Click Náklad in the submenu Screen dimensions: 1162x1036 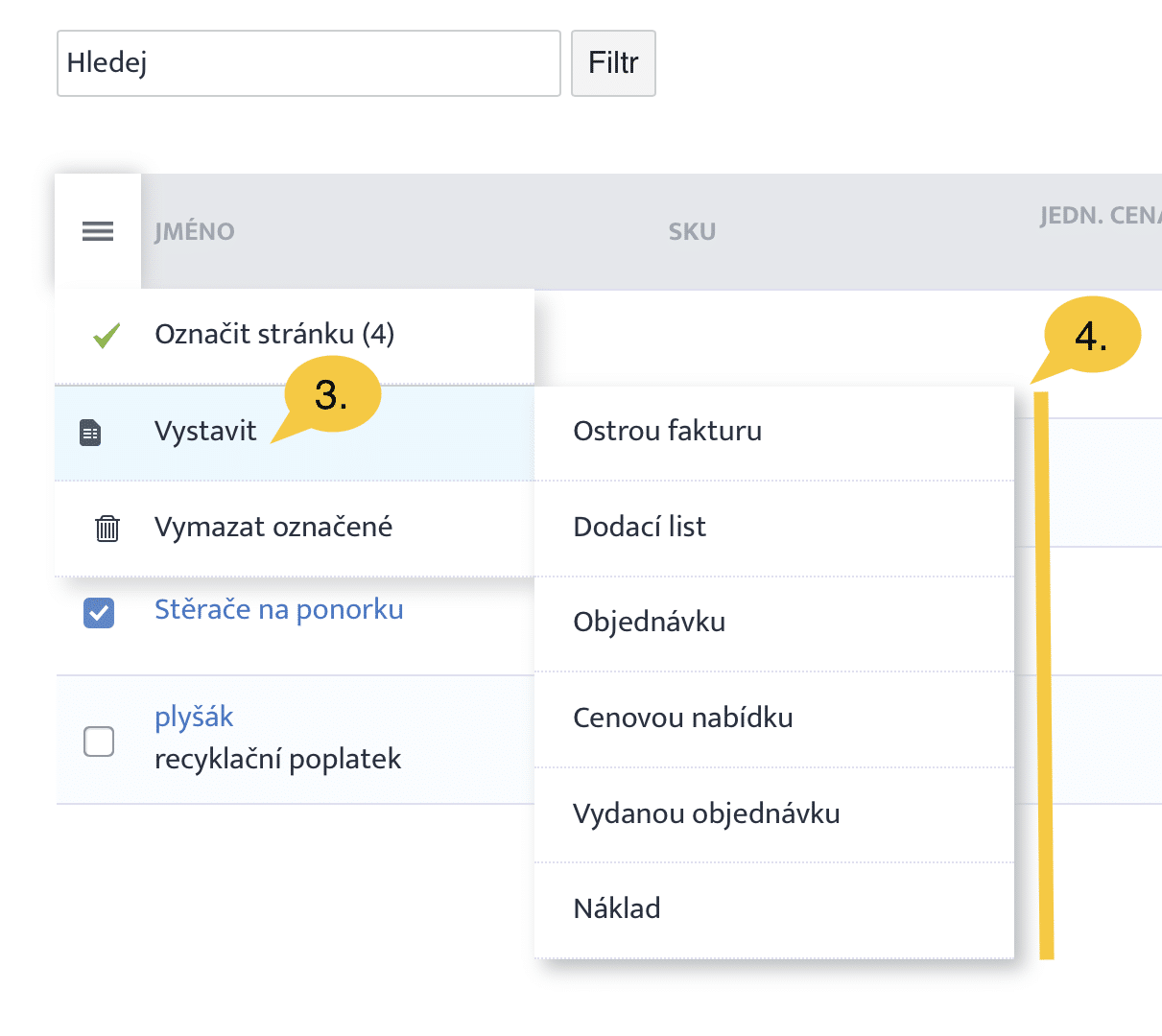(x=617, y=908)
